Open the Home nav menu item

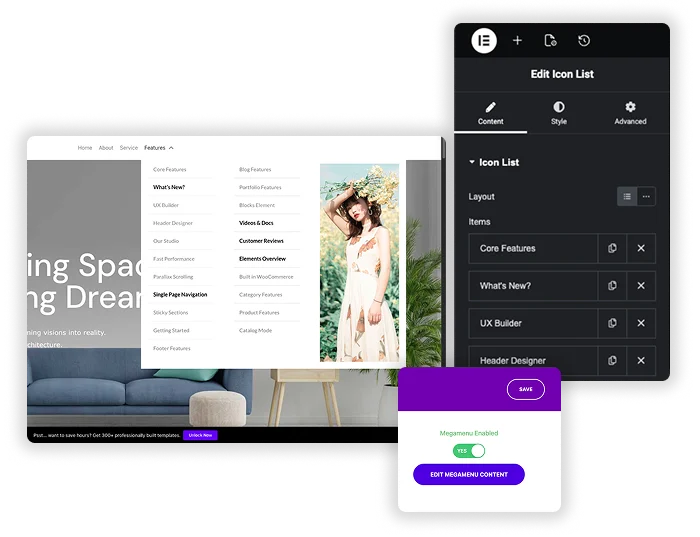pos(85,148)
